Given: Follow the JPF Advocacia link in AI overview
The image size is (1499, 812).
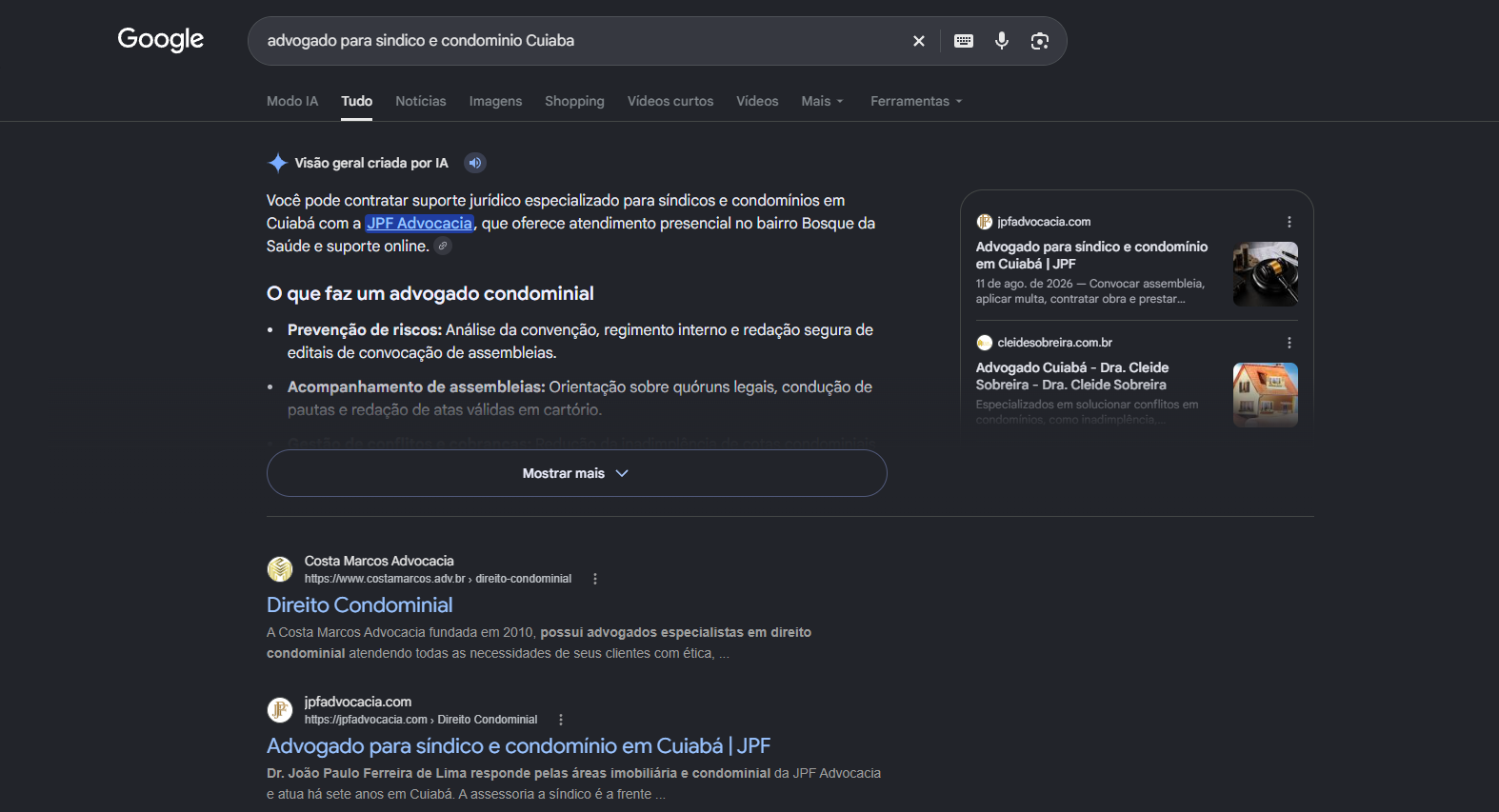Looking at the screenshot, I should coord(419,223).
